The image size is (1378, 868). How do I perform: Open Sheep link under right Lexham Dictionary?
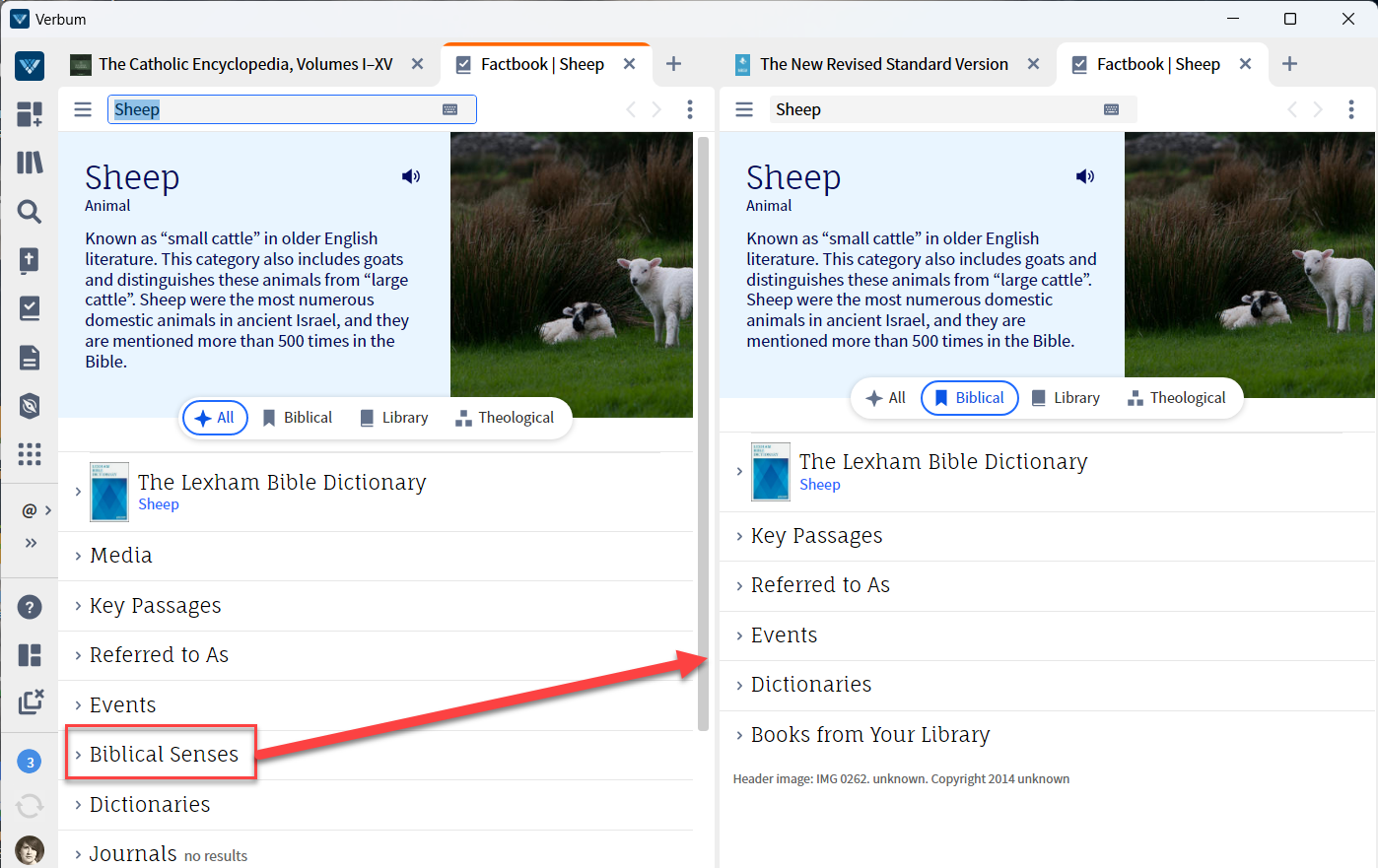[x=820, y=485]
